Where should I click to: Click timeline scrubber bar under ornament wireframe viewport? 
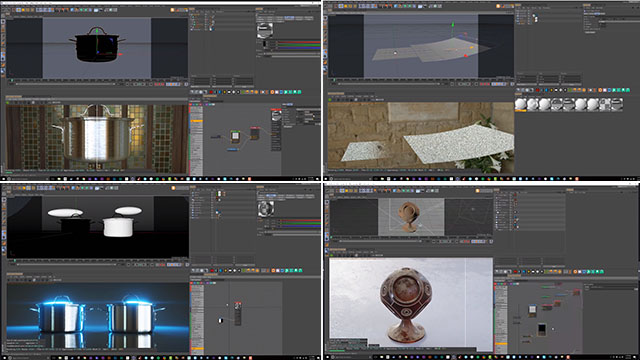pos(380,241)
